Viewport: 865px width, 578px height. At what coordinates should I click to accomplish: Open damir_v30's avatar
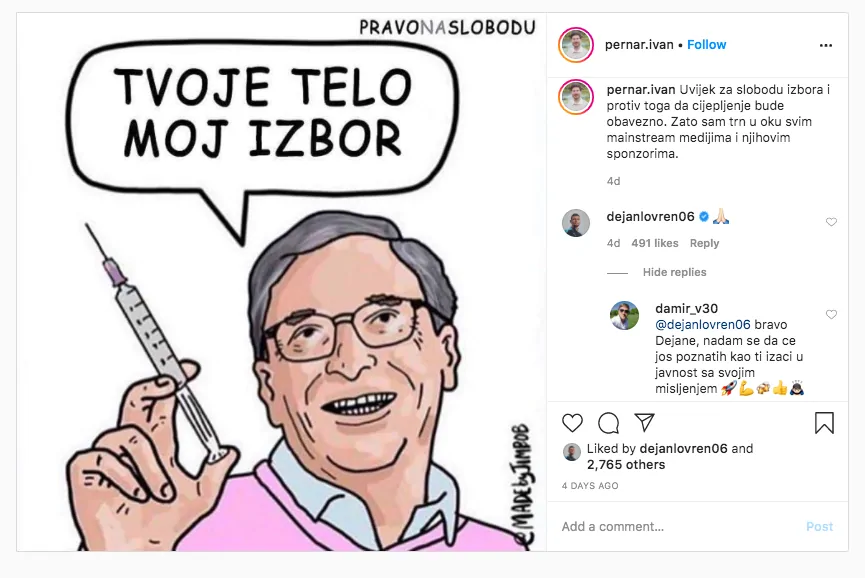[x=624, y=315]
